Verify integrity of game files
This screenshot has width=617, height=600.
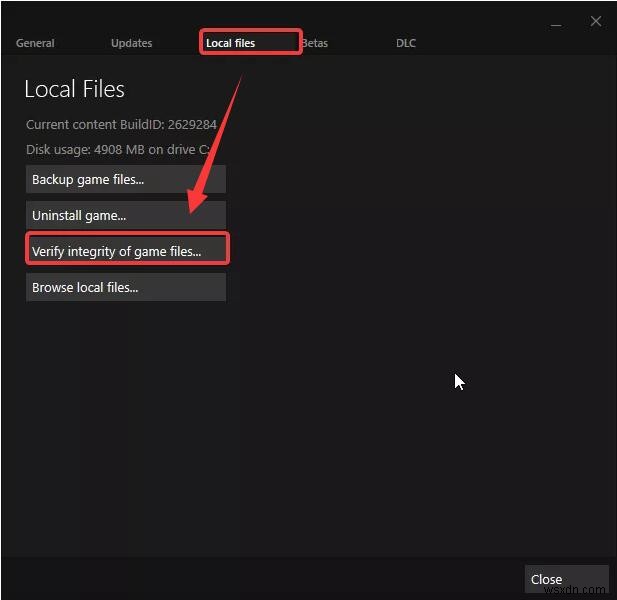[x=126, y=251]
